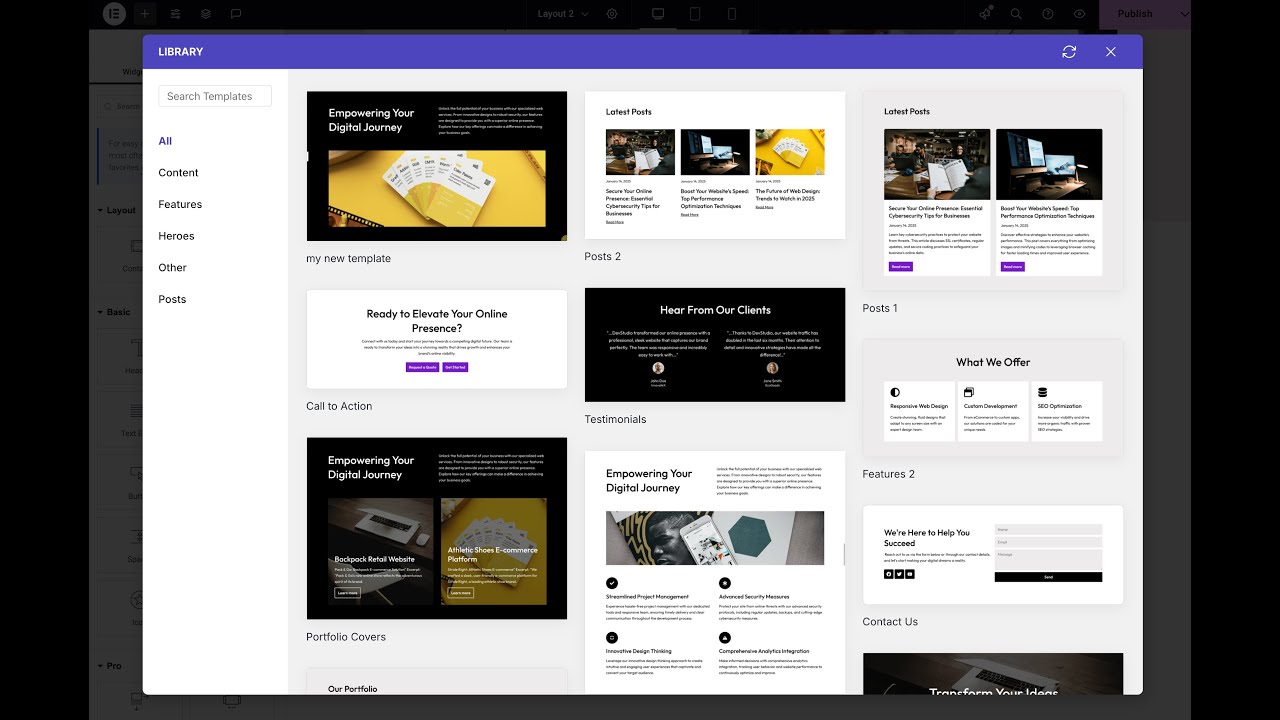Open the Features 2 template thumbnail
The image size is (1280, 720).
click(993, 398)
